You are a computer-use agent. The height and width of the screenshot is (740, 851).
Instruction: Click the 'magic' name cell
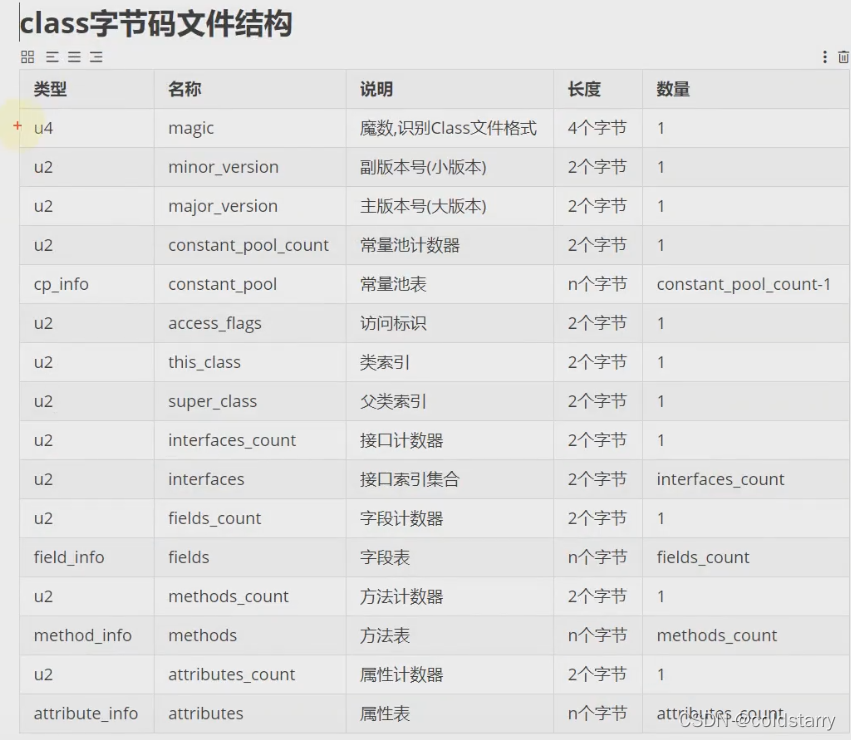click(191, 129)
